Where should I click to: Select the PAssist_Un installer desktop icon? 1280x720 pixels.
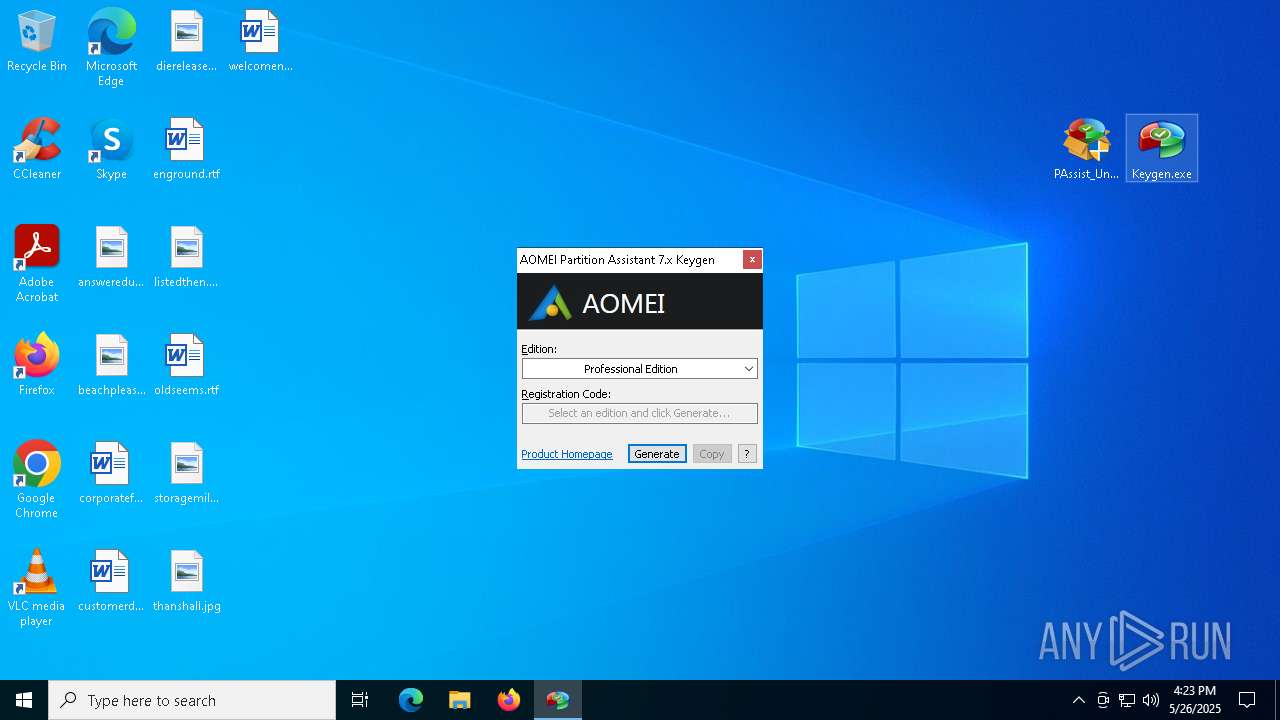[x=1086, y=149]
